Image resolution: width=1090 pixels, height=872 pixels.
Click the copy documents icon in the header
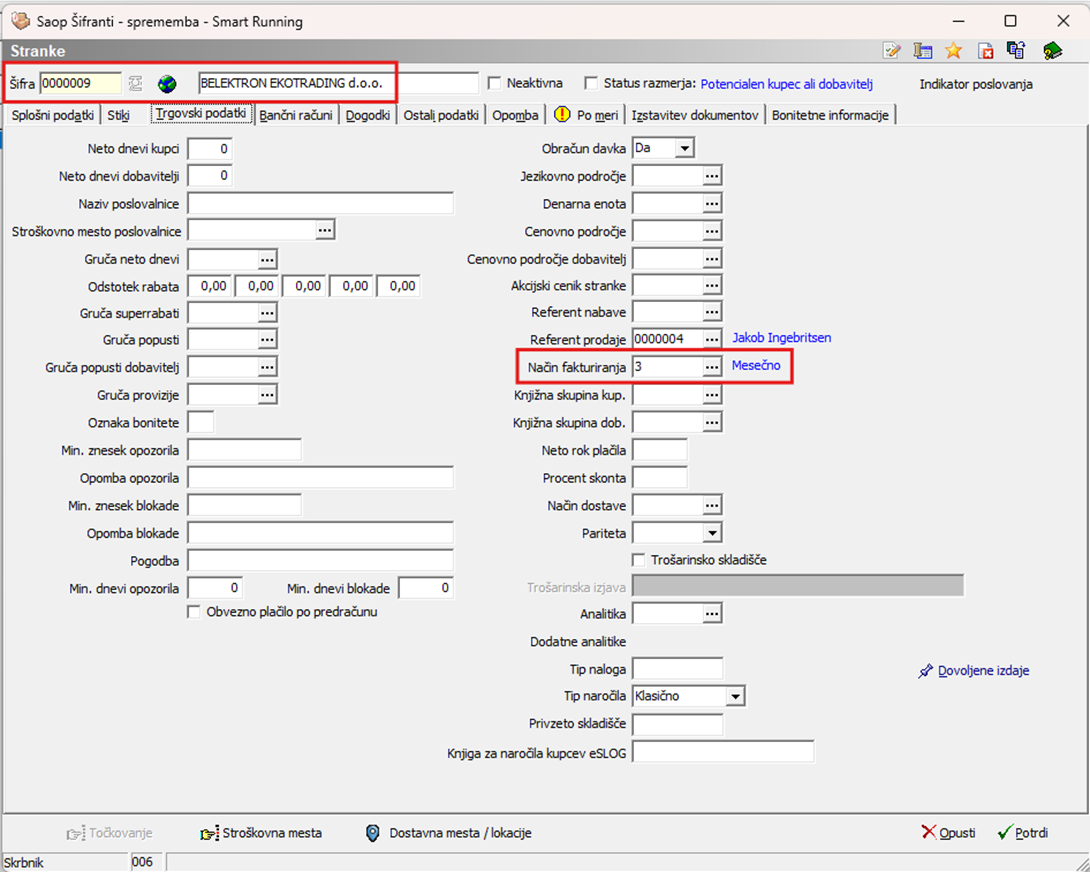pyautogui.click(x=1016, y=51)
